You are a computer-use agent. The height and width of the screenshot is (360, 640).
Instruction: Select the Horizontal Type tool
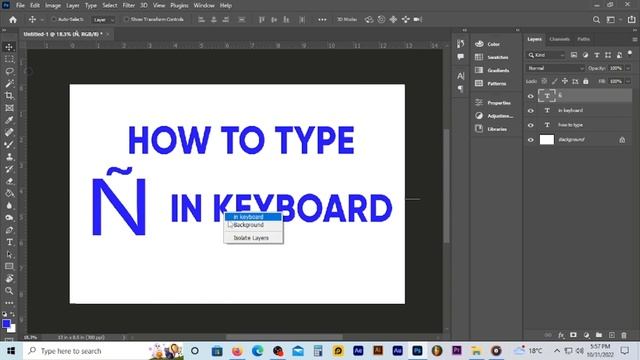[x=9, y=242]
